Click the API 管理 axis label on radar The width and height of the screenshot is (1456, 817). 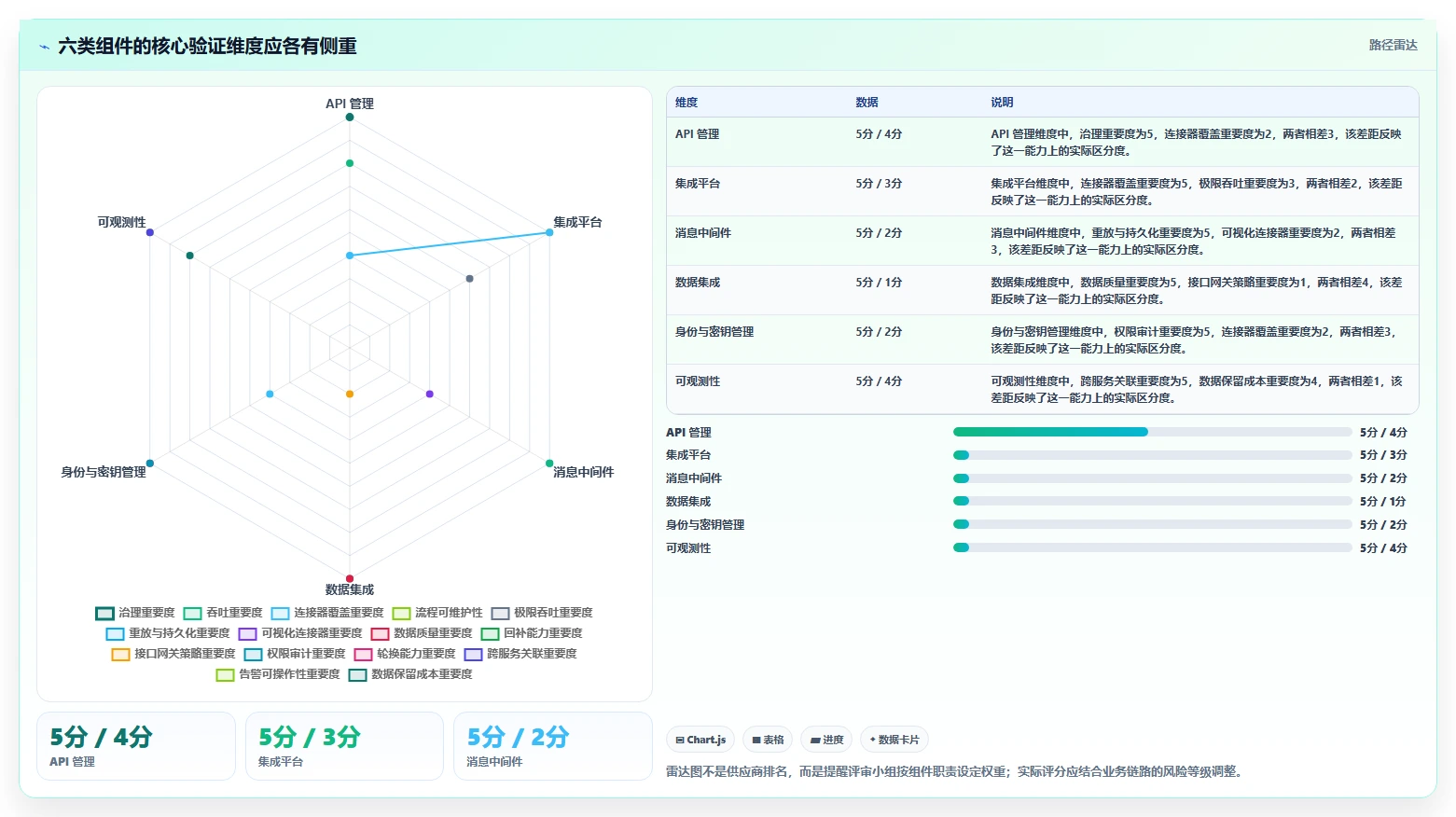(350, 104)
